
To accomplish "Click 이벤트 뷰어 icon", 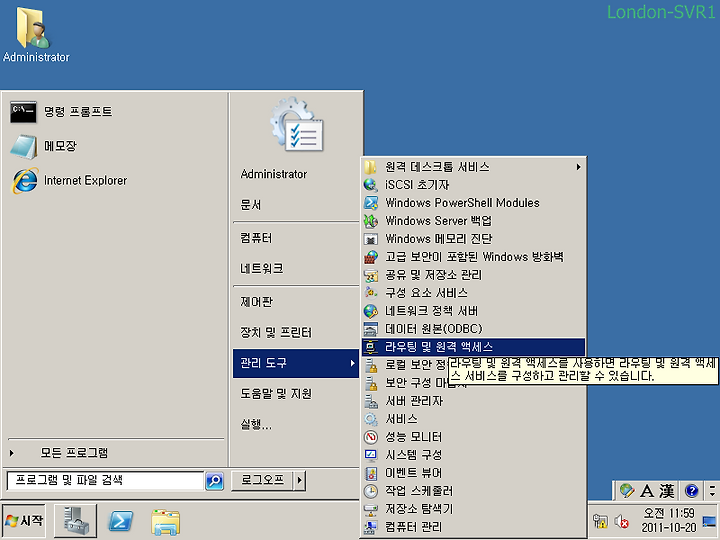I will coord(371,473).
